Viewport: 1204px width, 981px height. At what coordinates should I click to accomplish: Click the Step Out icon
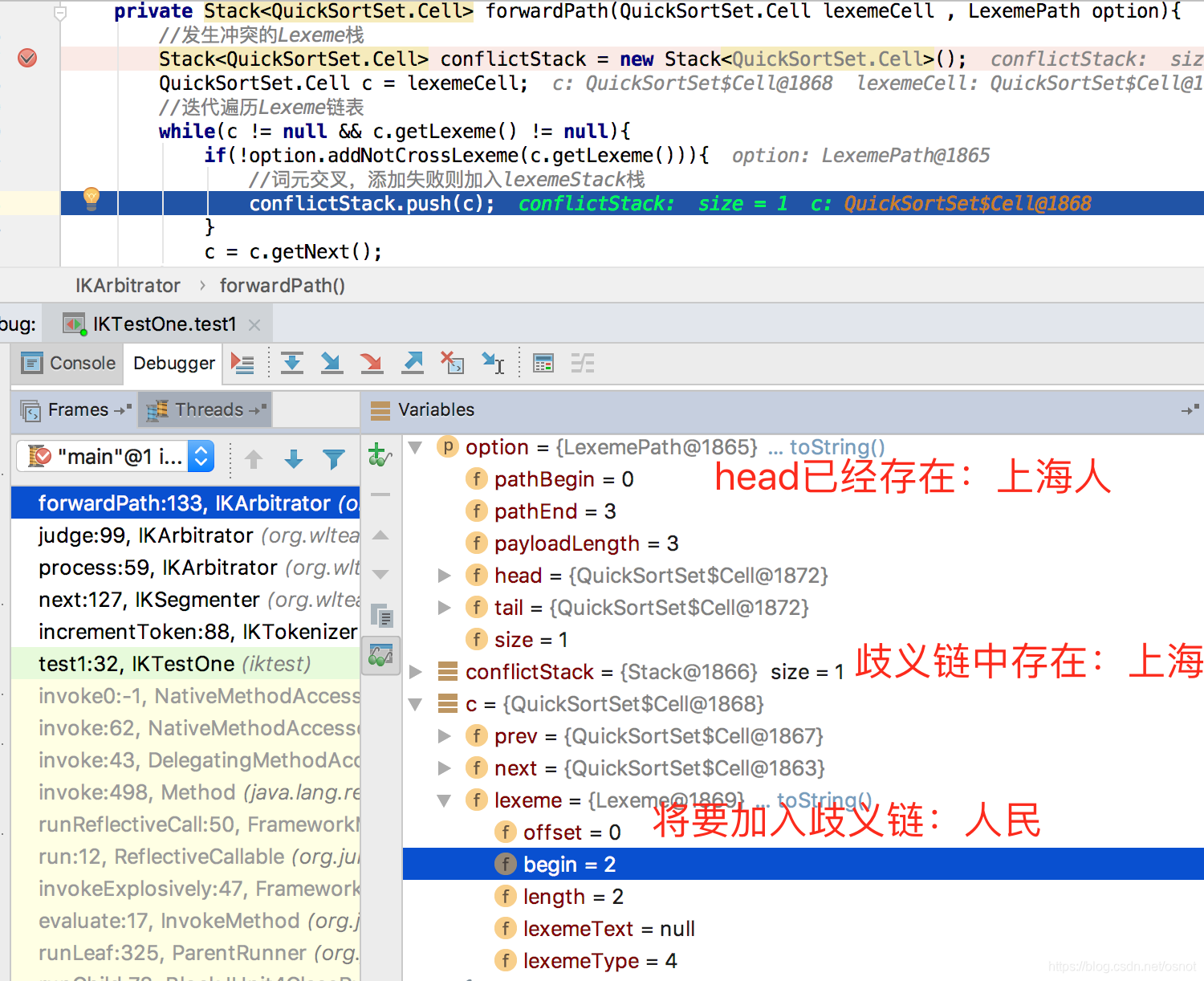point(413,364)
